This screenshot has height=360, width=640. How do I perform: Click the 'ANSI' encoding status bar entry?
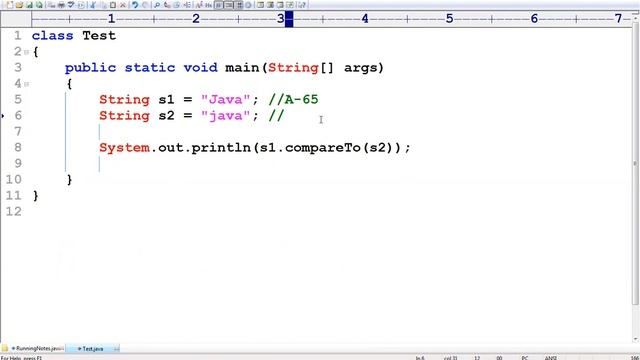click(x=551, y=358)
